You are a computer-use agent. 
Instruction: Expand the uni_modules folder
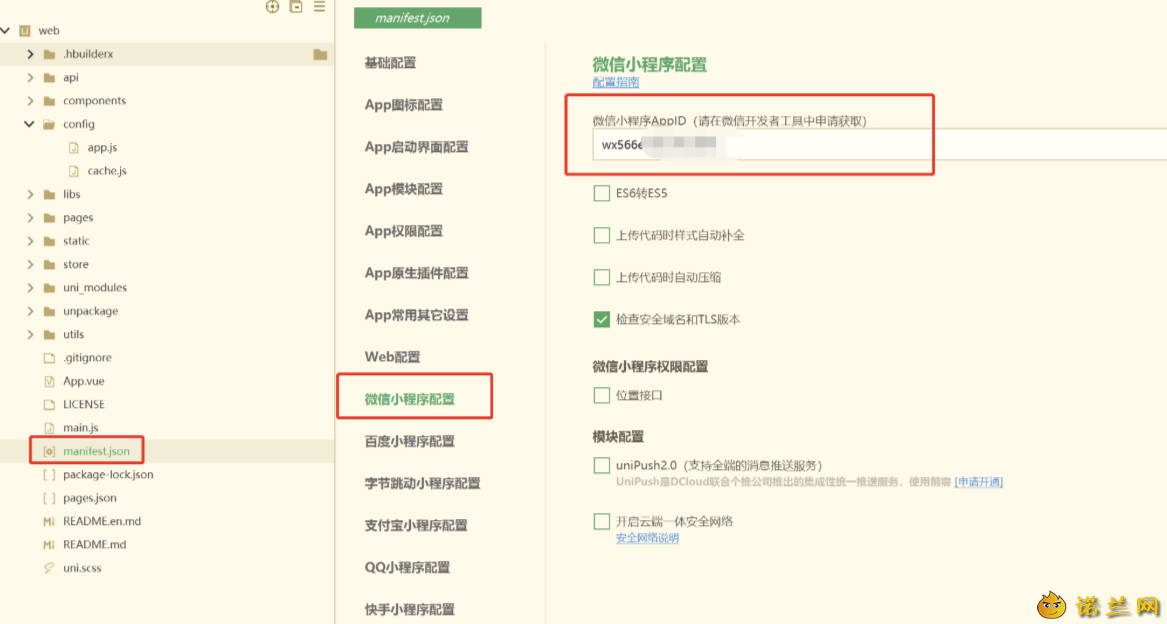point(31,287)
